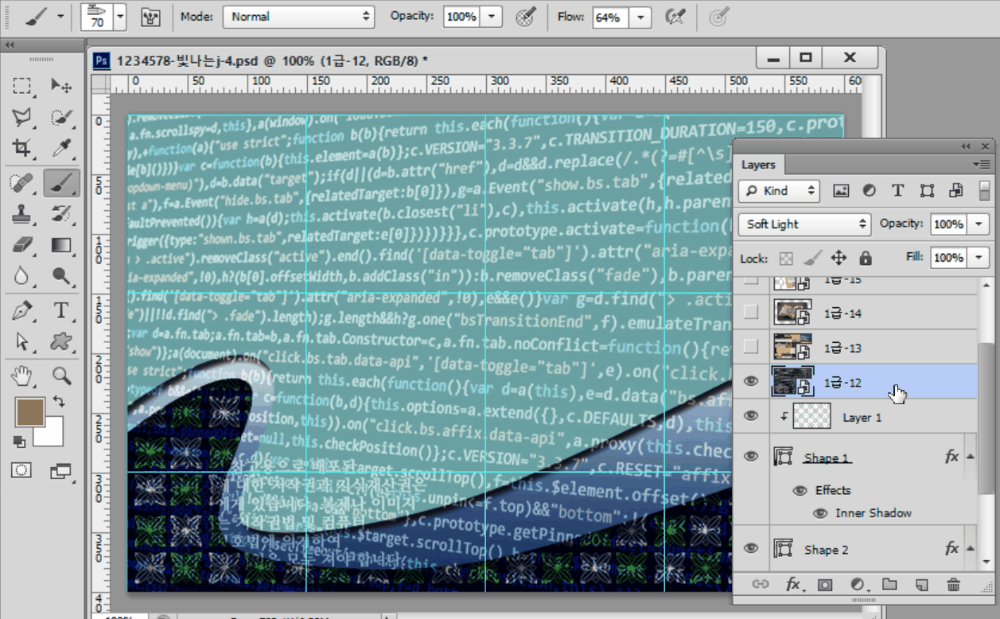The width and height of the screenshot is (1000, 619).
Task: Select the Custom Shape tool
Action: [x=61, y=342]
